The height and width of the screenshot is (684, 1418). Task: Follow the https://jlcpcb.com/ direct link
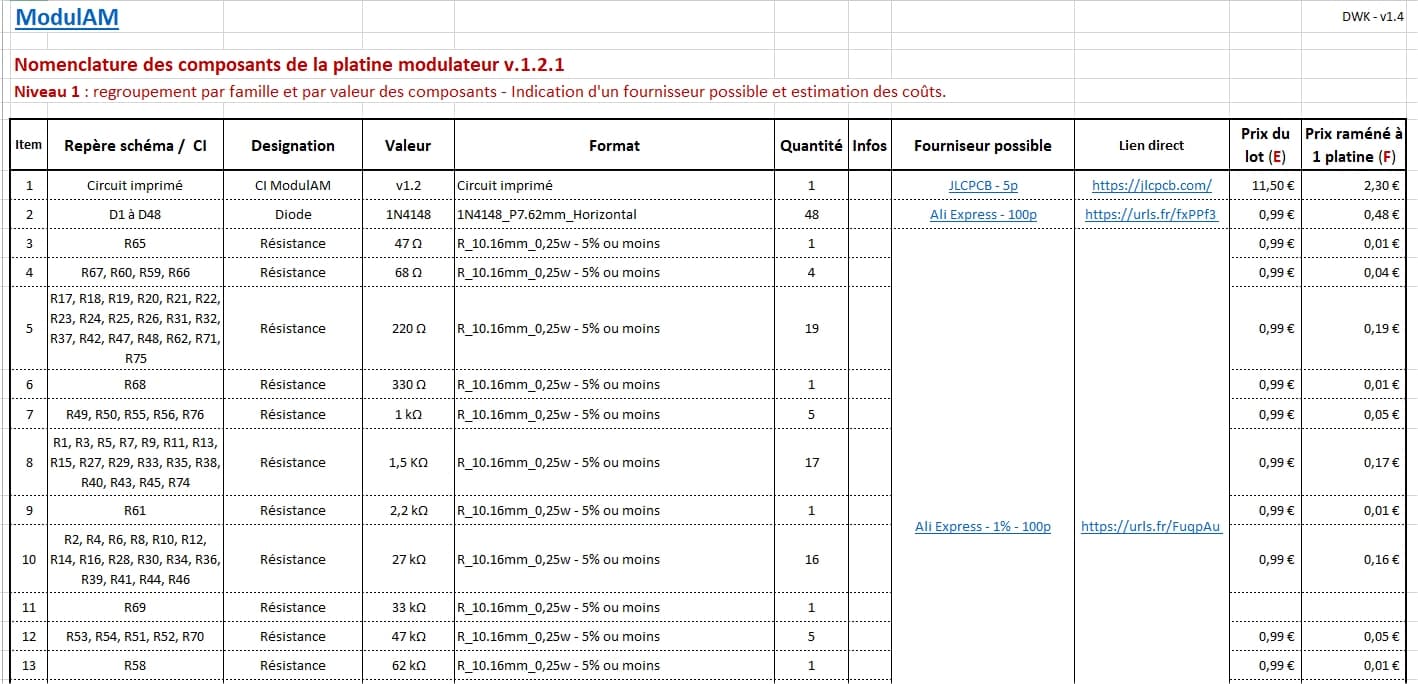point(1151,185)
